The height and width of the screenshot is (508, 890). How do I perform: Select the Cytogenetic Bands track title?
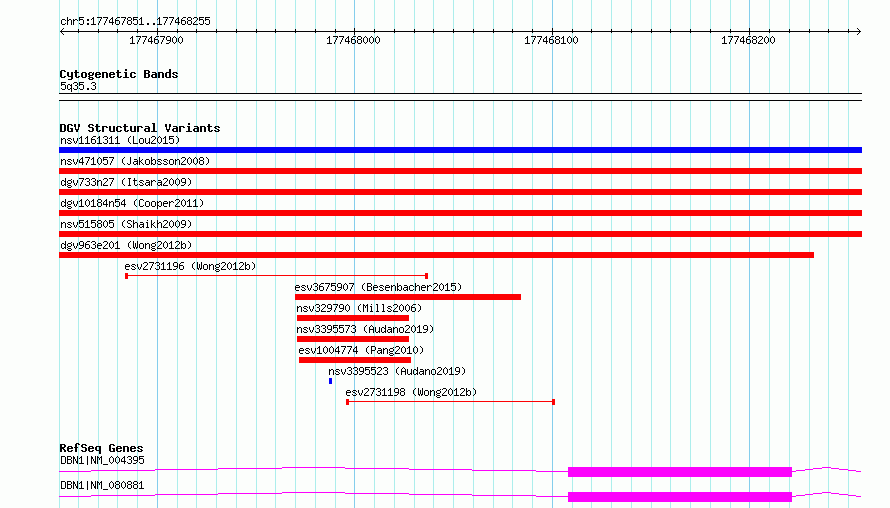pos(119,74)
